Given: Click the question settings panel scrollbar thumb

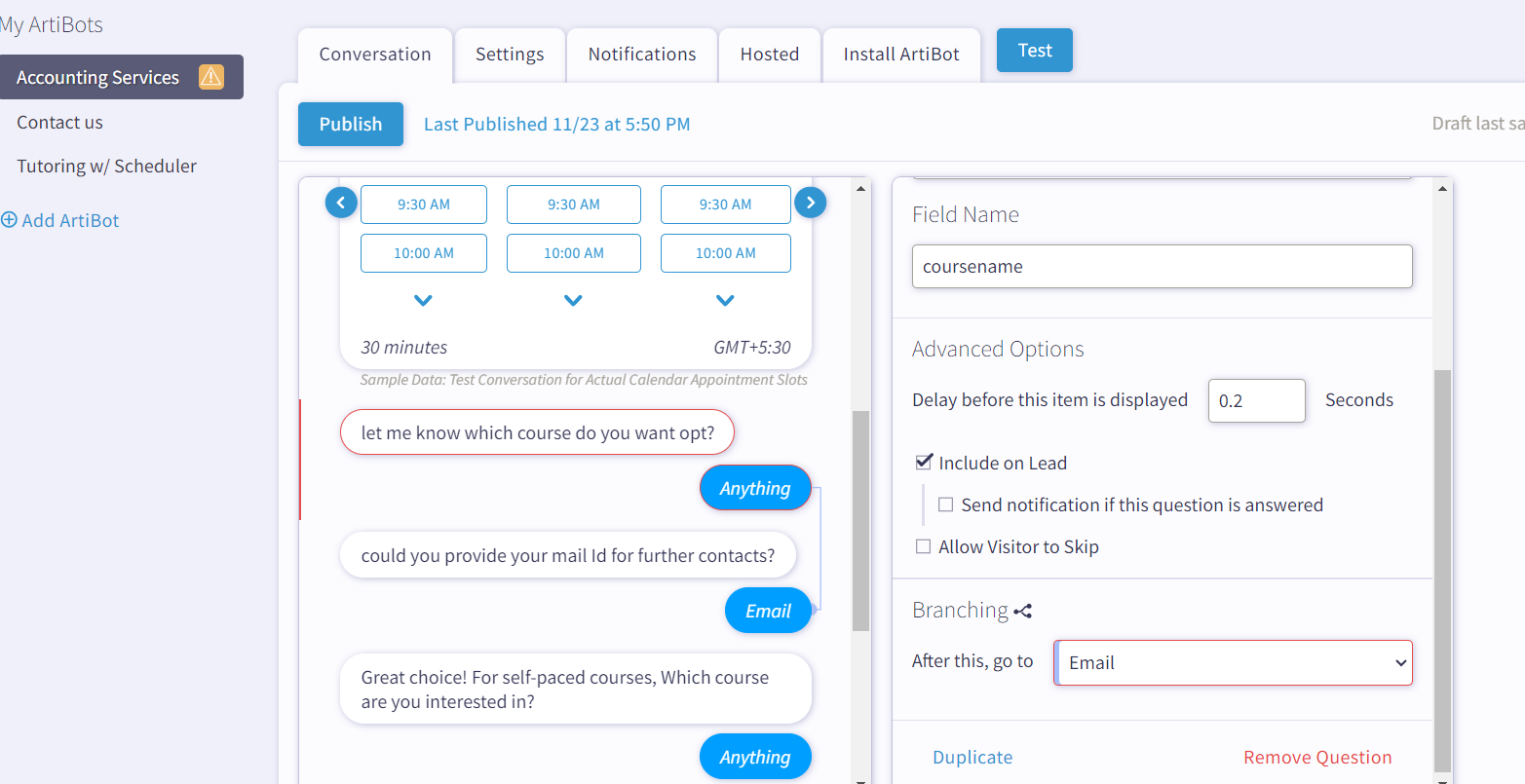Looking at the screenshot, I should 1442,570.
